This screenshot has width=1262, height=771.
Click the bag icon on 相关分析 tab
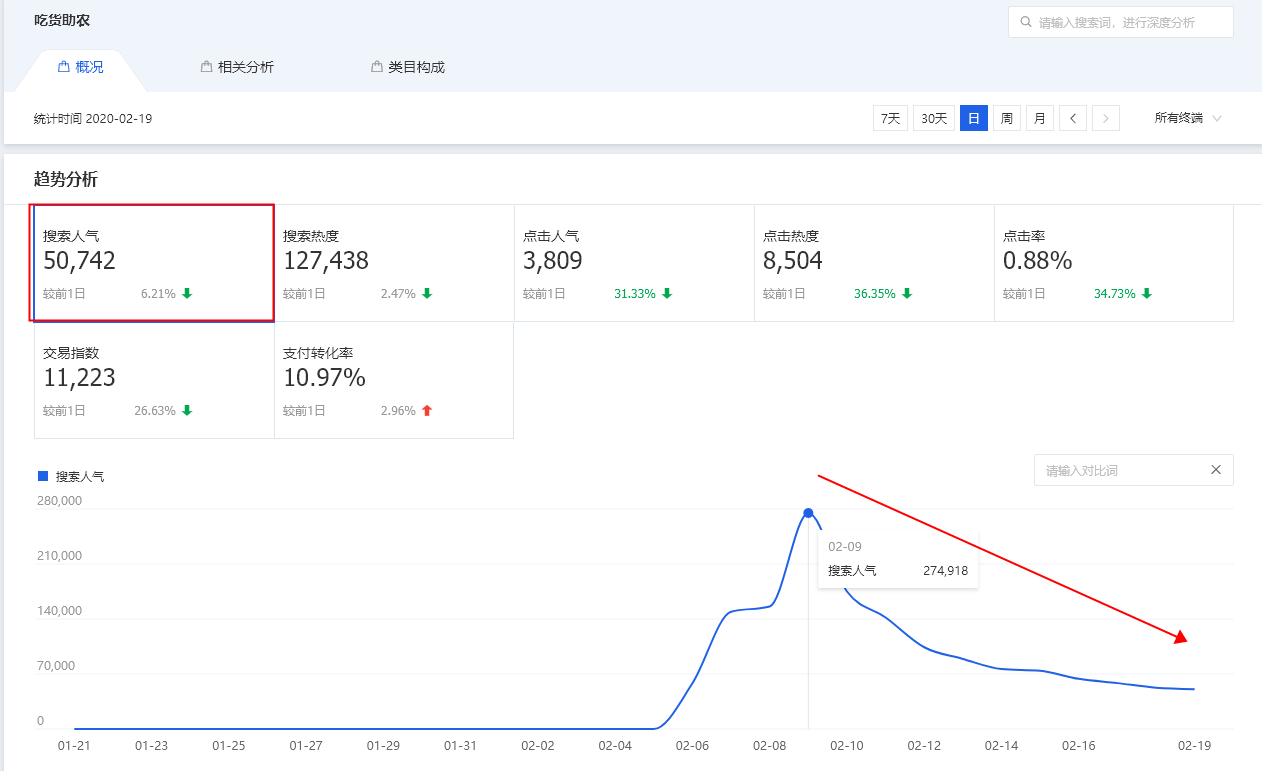click(207, 67)
